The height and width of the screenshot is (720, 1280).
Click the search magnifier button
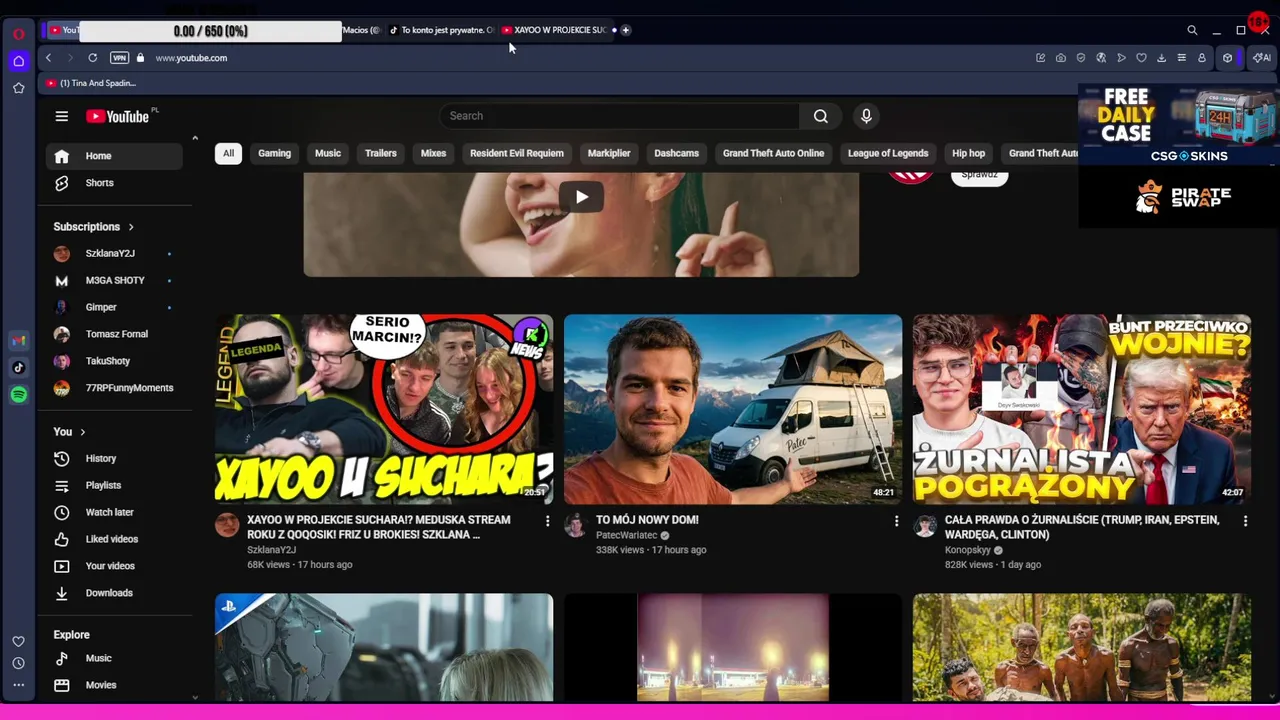tap(820, 116)
